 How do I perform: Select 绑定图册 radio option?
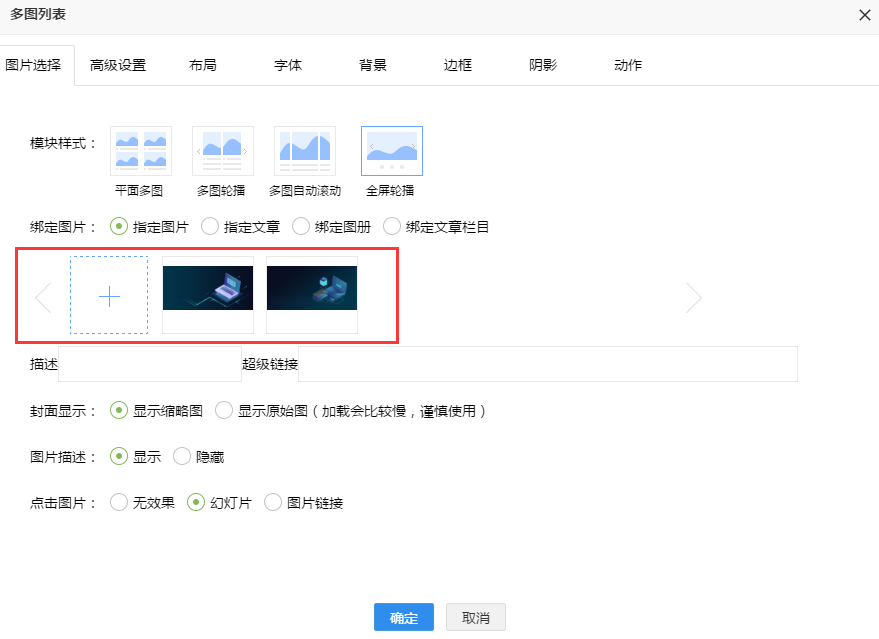click(x=301, y=226)
